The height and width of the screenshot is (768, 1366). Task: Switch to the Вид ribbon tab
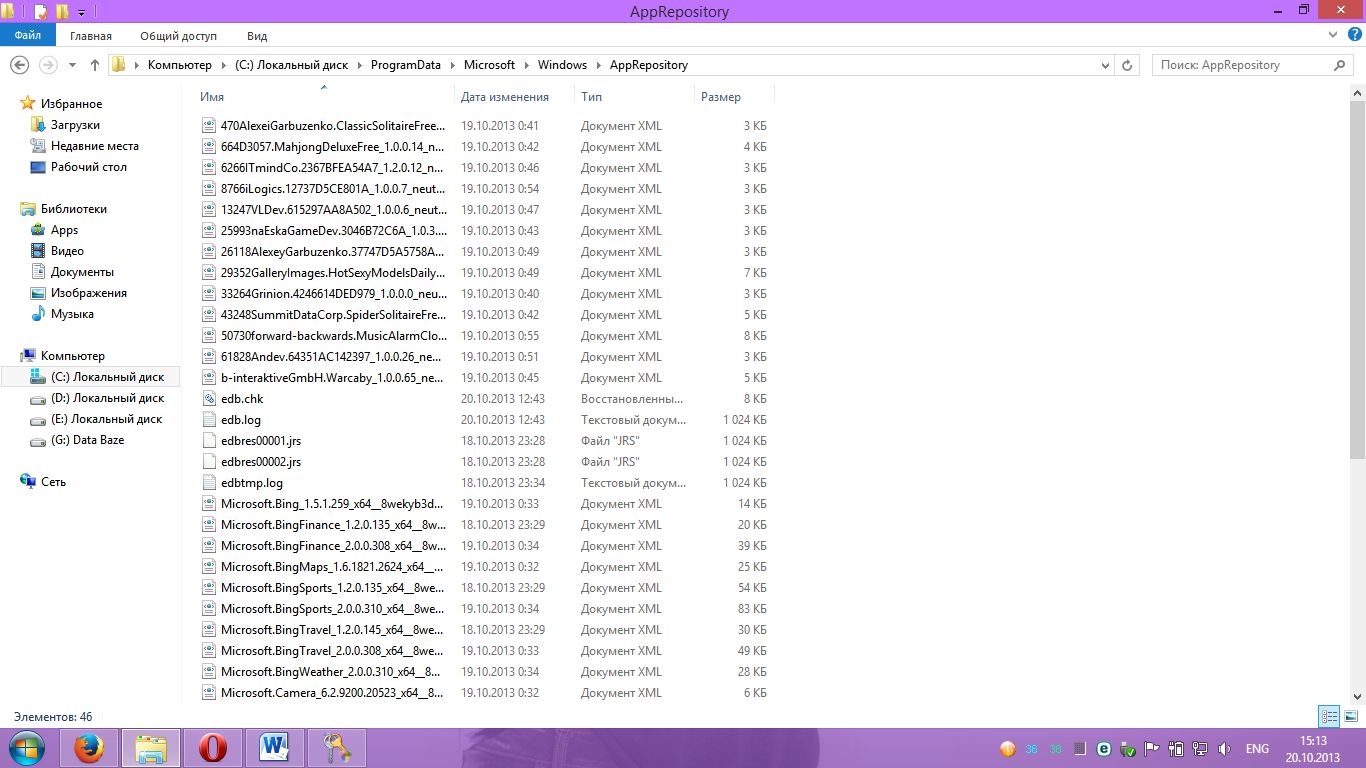point(257,36)
